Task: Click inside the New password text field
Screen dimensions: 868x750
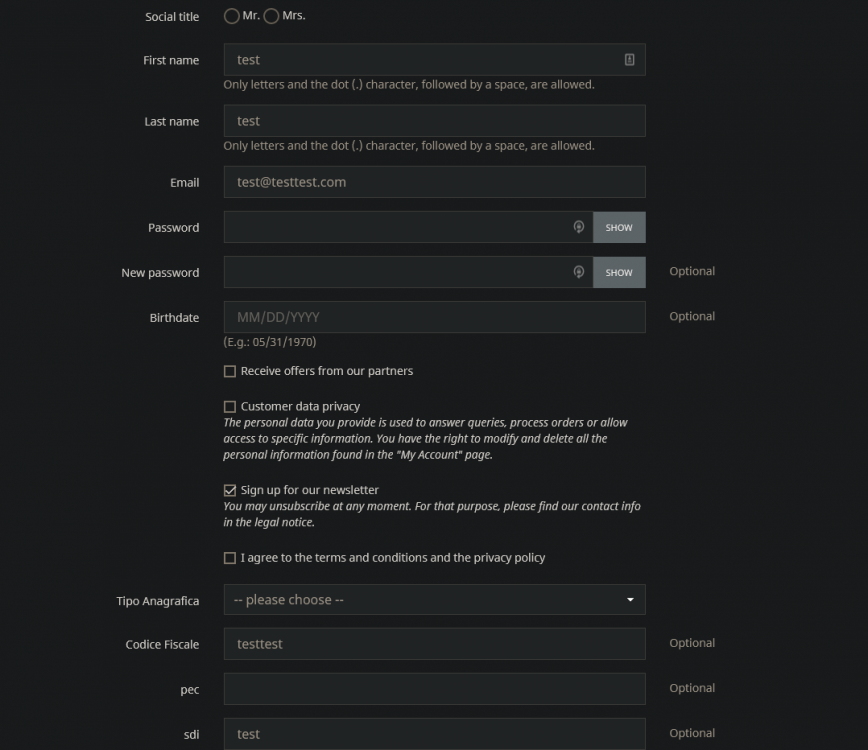Action: point(398,272)
